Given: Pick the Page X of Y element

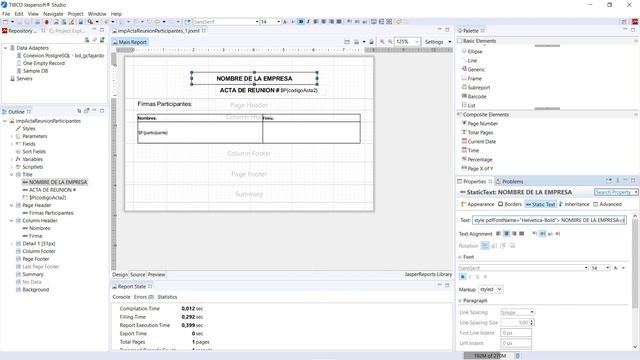Looking at the screenshot, I should point(477,168).
